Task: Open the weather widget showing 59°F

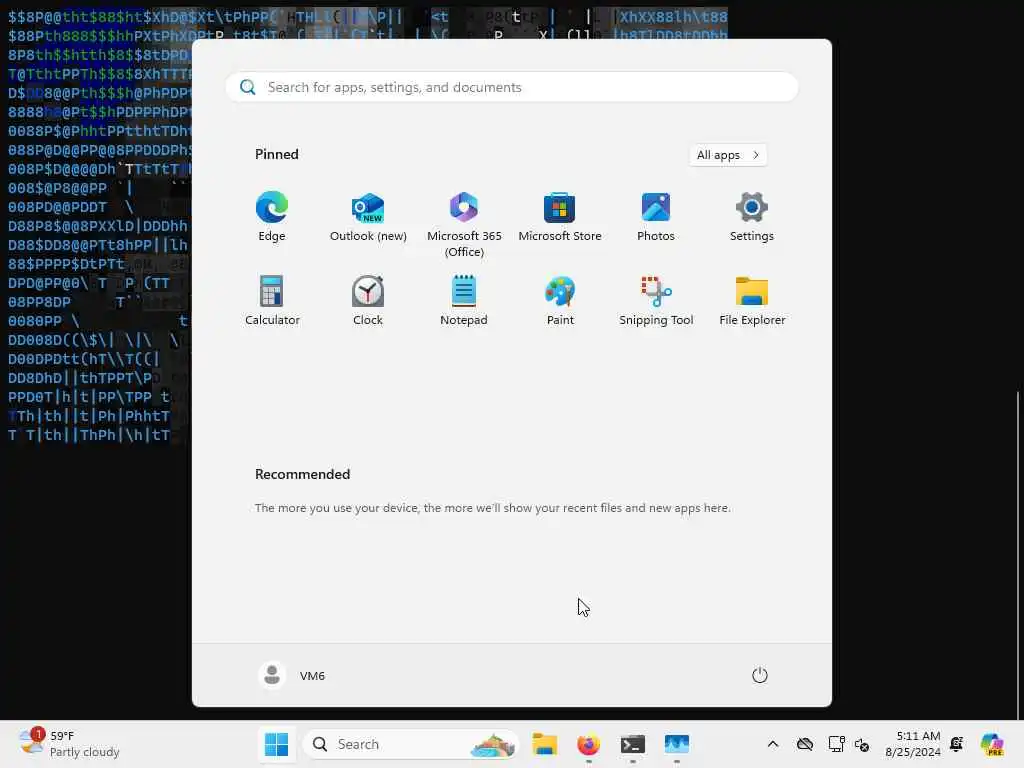Action: (x=69, y=744)
